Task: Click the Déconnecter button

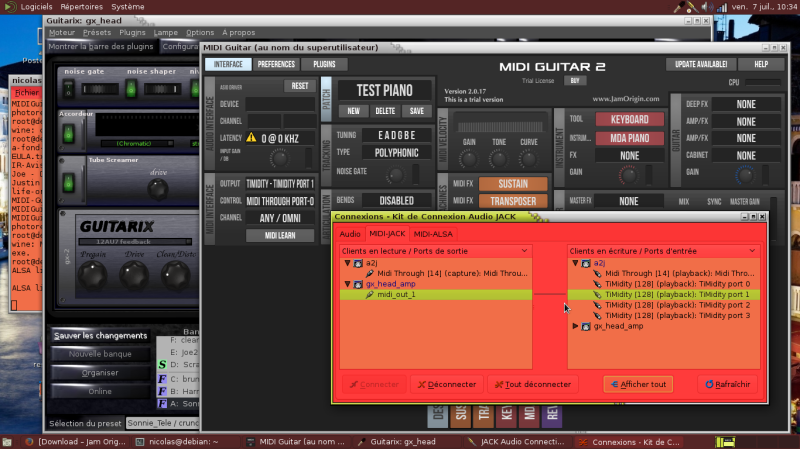Action: [447, 384]
